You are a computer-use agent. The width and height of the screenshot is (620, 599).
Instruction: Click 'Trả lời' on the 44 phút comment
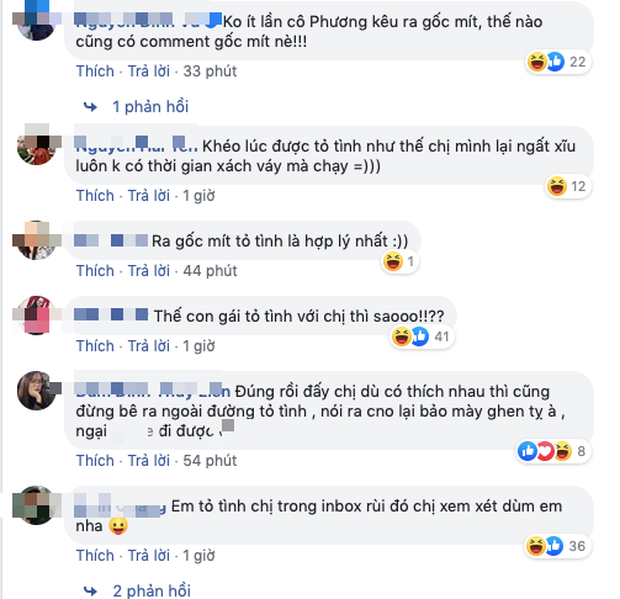pos(149,271)
